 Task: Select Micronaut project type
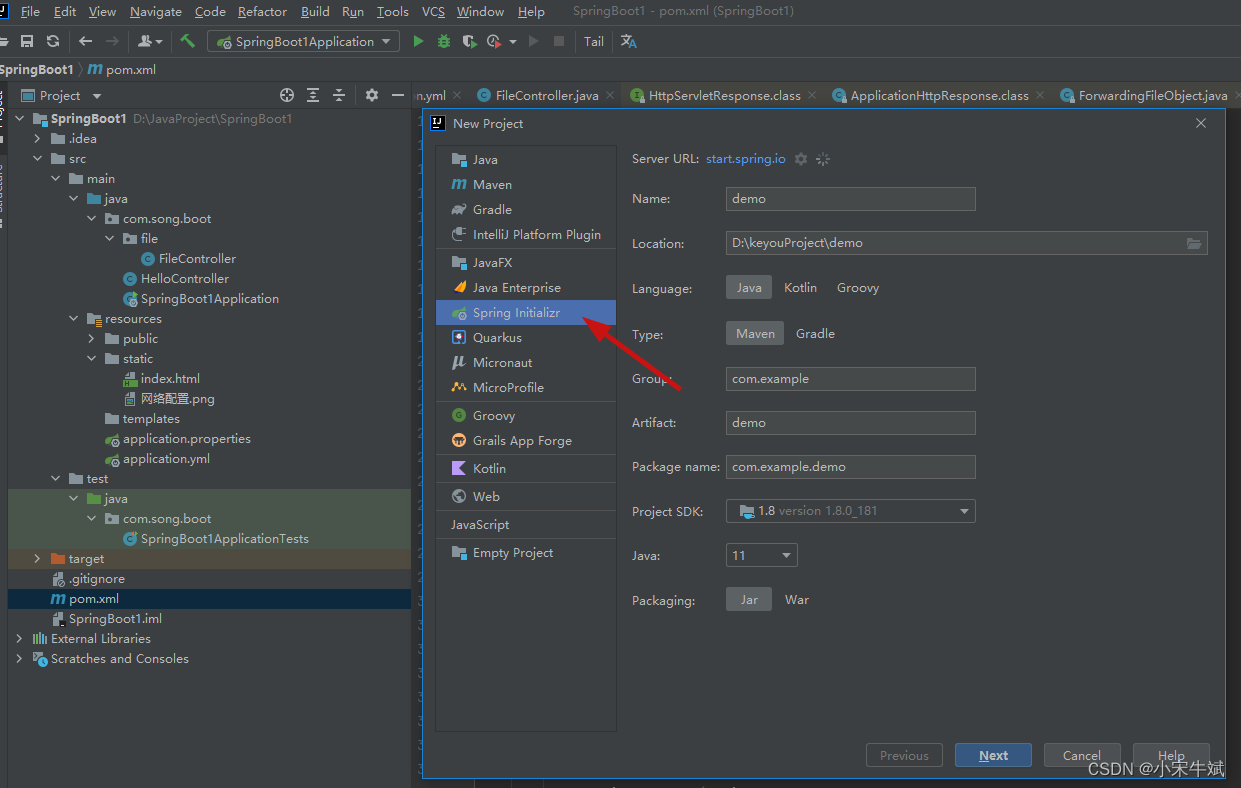pos(526,362)
